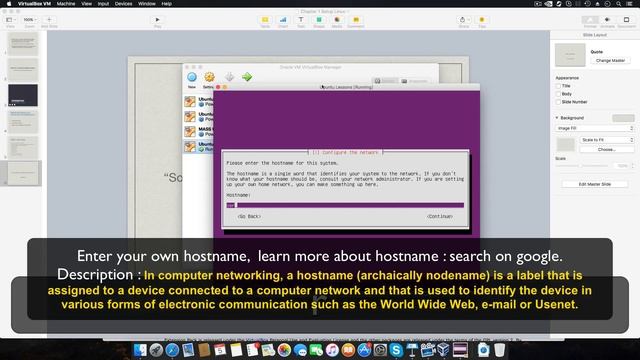Click the Add Slide plus button

tap(49, 20)
